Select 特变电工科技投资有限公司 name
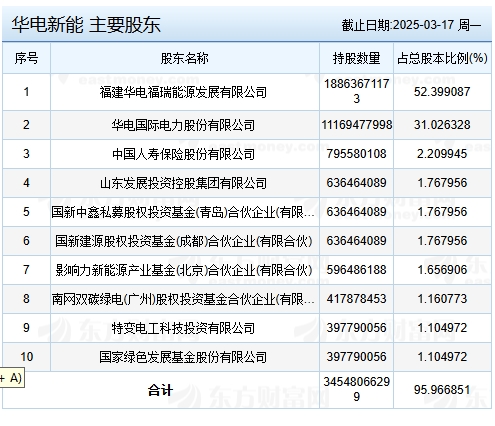The image size is (495, 426). point(183,328)
